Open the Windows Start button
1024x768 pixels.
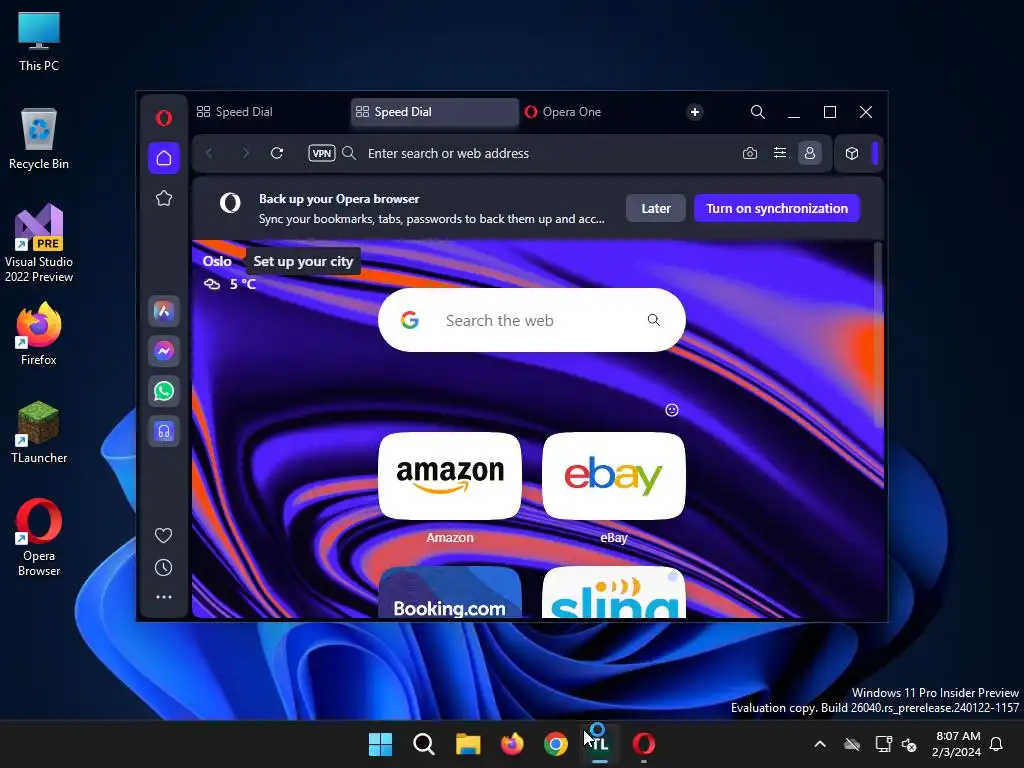click(381, 744)
